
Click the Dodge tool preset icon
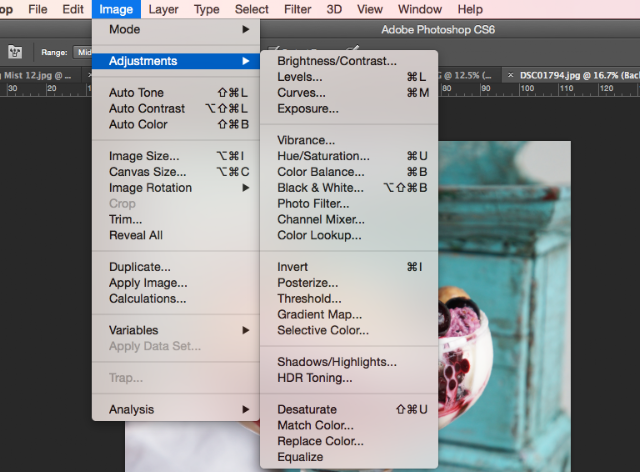point(15,52)
